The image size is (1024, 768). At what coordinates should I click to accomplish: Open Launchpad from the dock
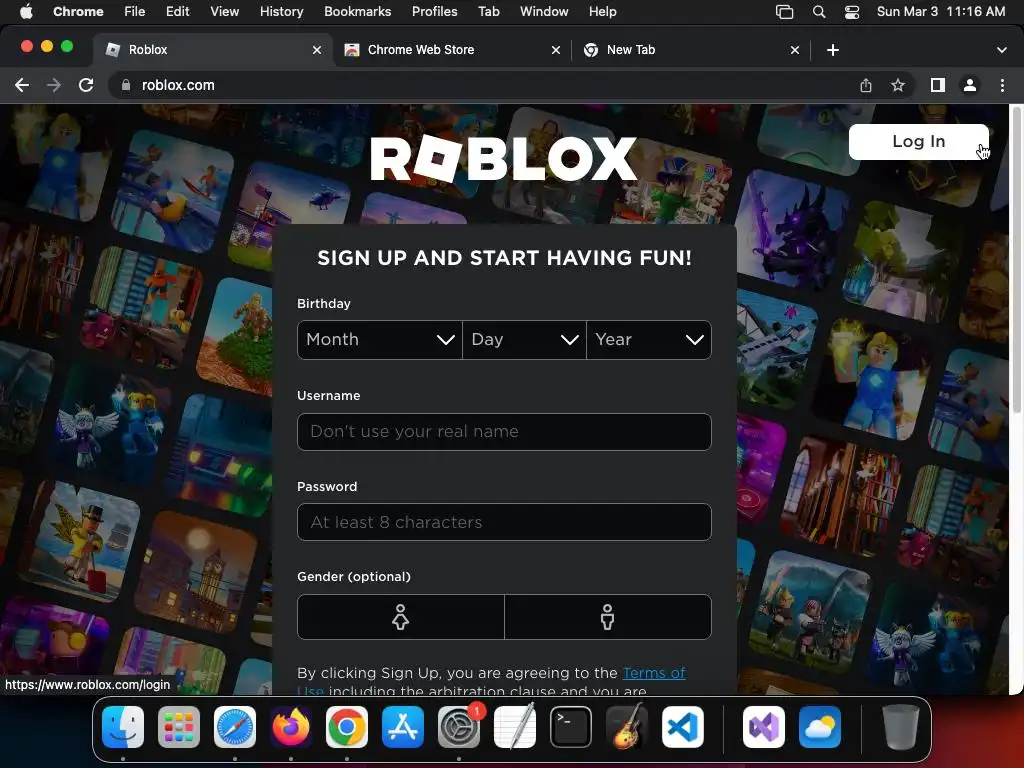(179, 727)
